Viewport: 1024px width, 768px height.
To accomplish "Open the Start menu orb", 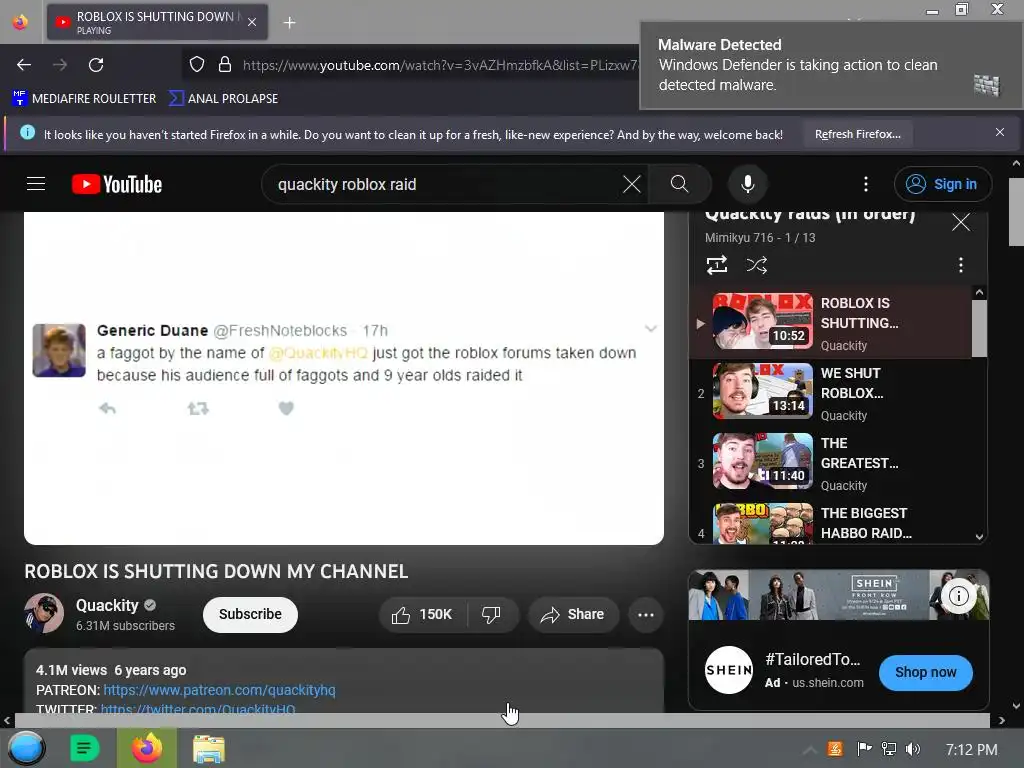I will click(26, 748).
